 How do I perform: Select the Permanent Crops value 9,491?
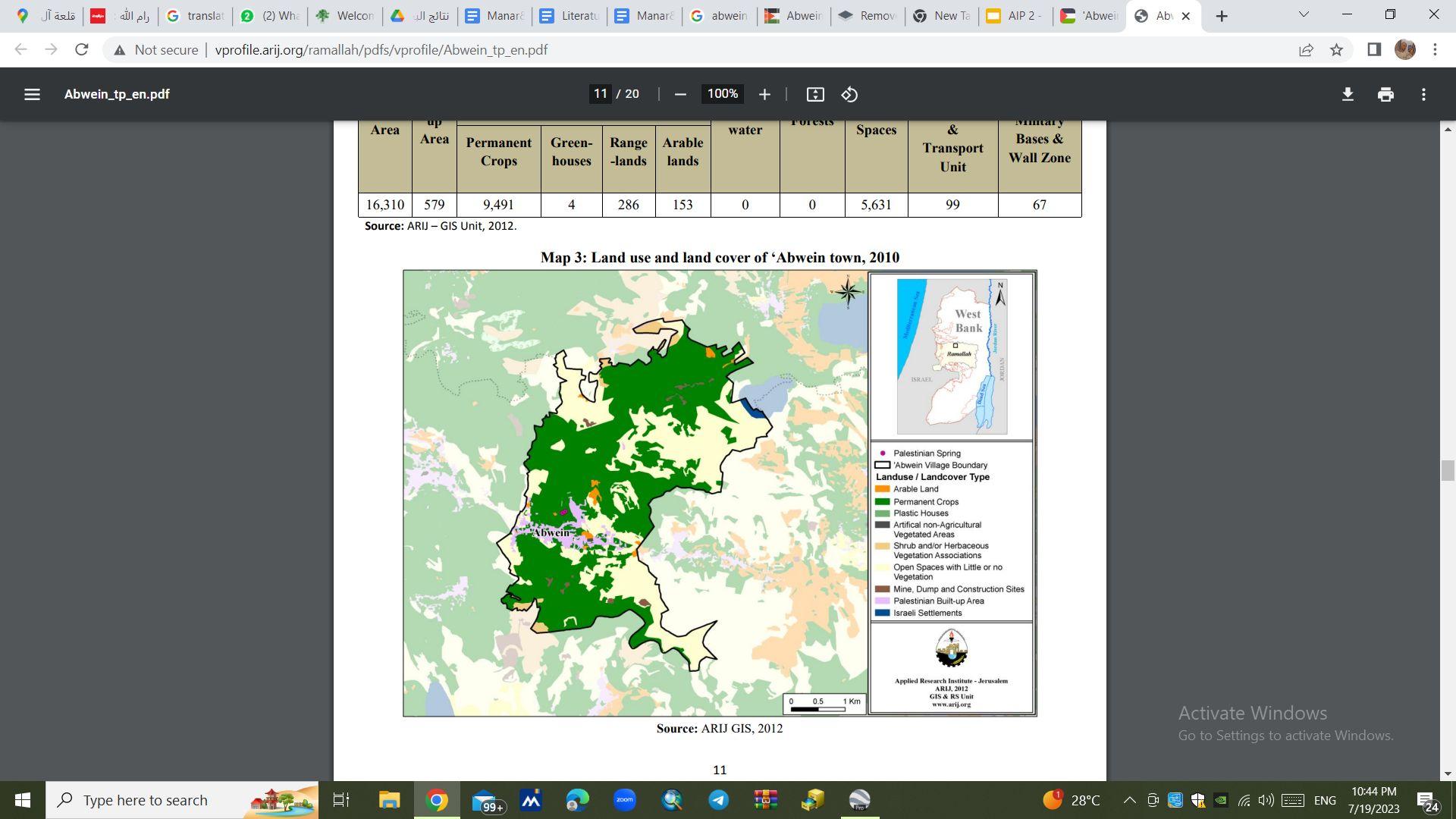pos(498,205)
